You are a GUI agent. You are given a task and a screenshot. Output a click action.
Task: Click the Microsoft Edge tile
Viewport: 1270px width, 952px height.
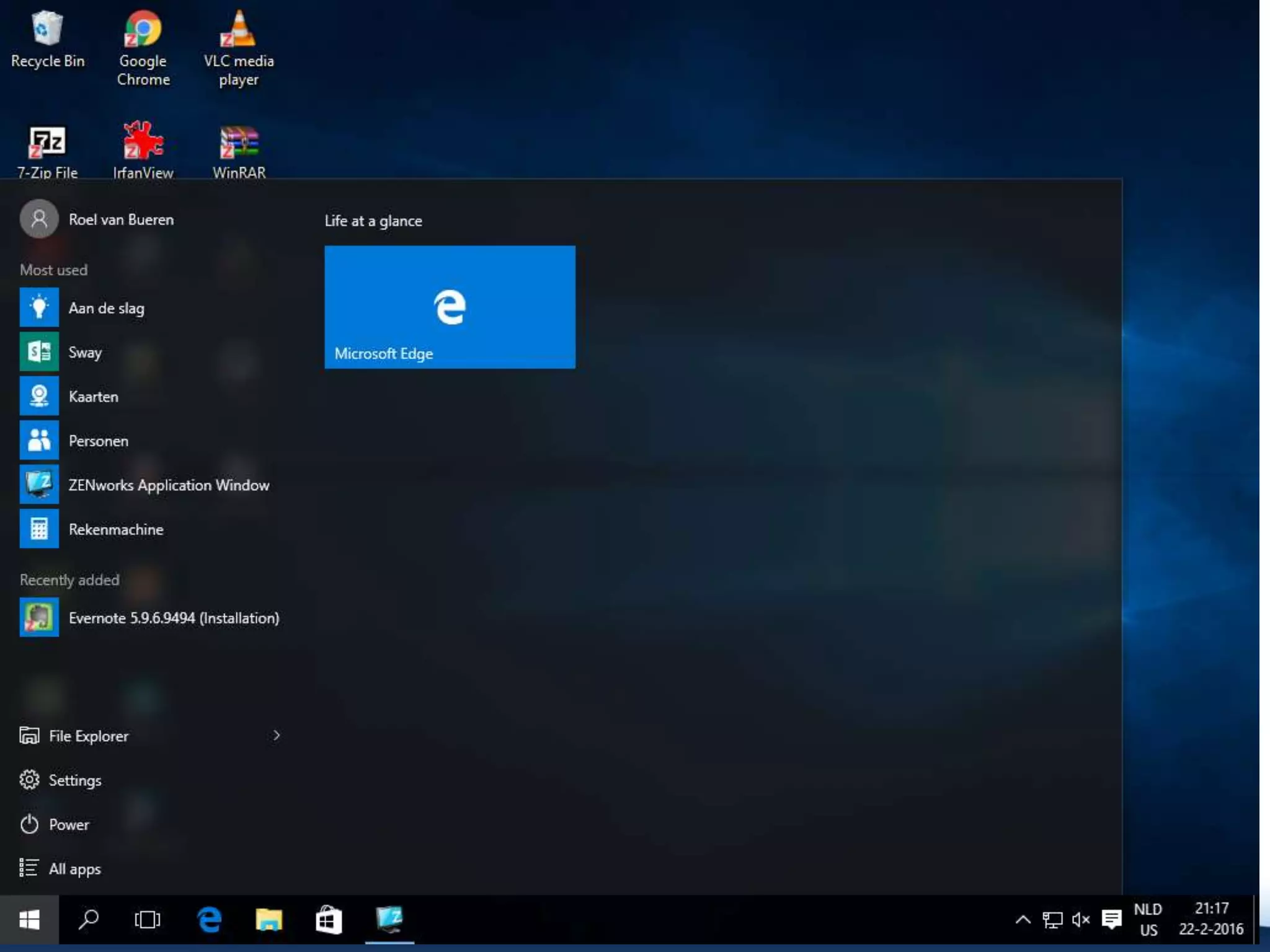coord(450,307)
